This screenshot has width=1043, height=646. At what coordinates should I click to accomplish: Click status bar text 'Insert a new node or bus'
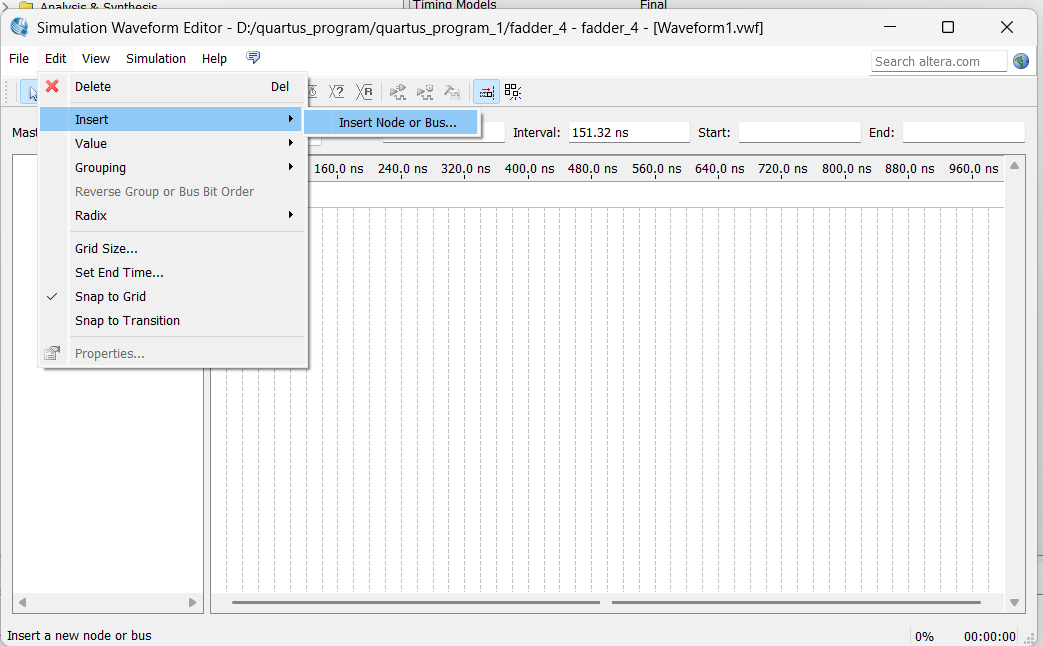pyautogui.click(x=79, y=635)
